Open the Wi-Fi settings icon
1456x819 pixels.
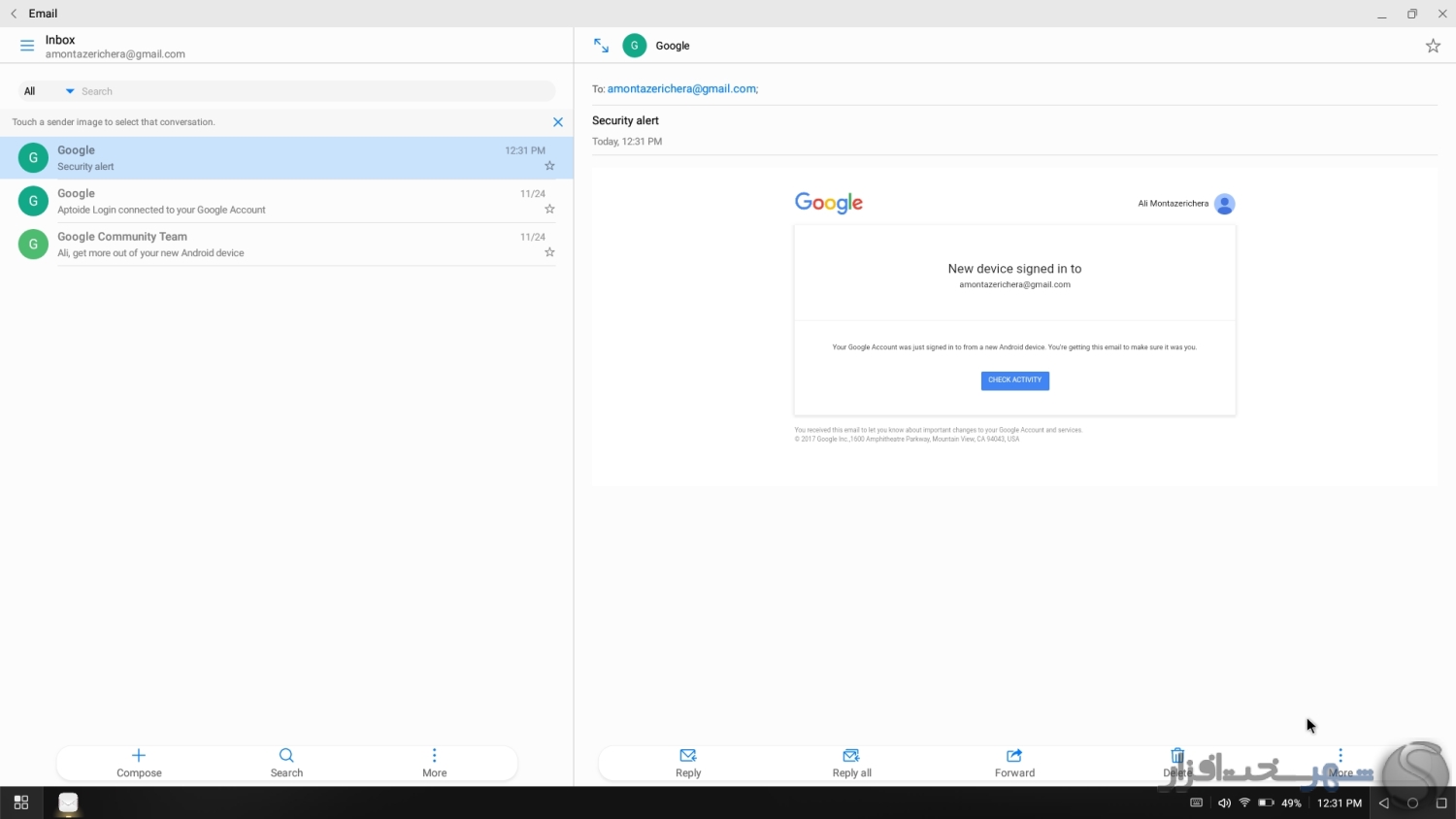click(1244, 803)
